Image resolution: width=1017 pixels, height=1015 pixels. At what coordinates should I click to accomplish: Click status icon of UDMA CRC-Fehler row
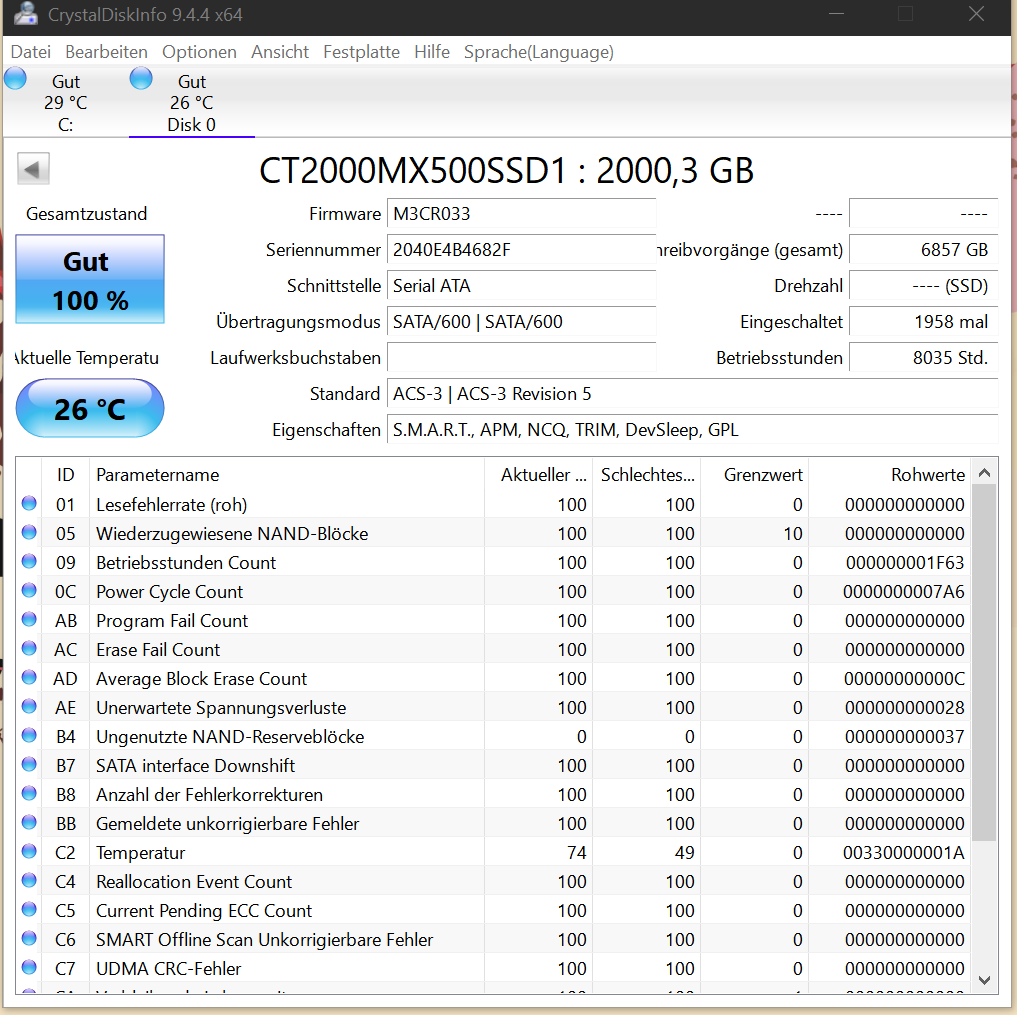click(29, 967)
